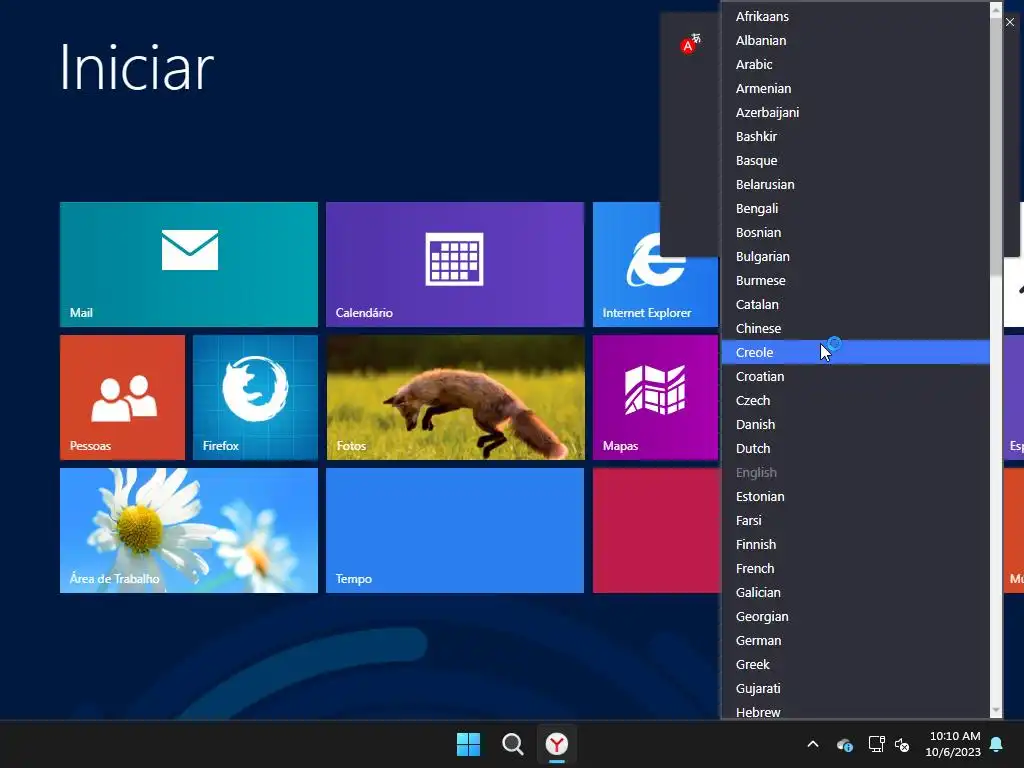Viewport: 1024px width, 768px height.
Task: Open the Mapas tile
Action: [656, 398]
